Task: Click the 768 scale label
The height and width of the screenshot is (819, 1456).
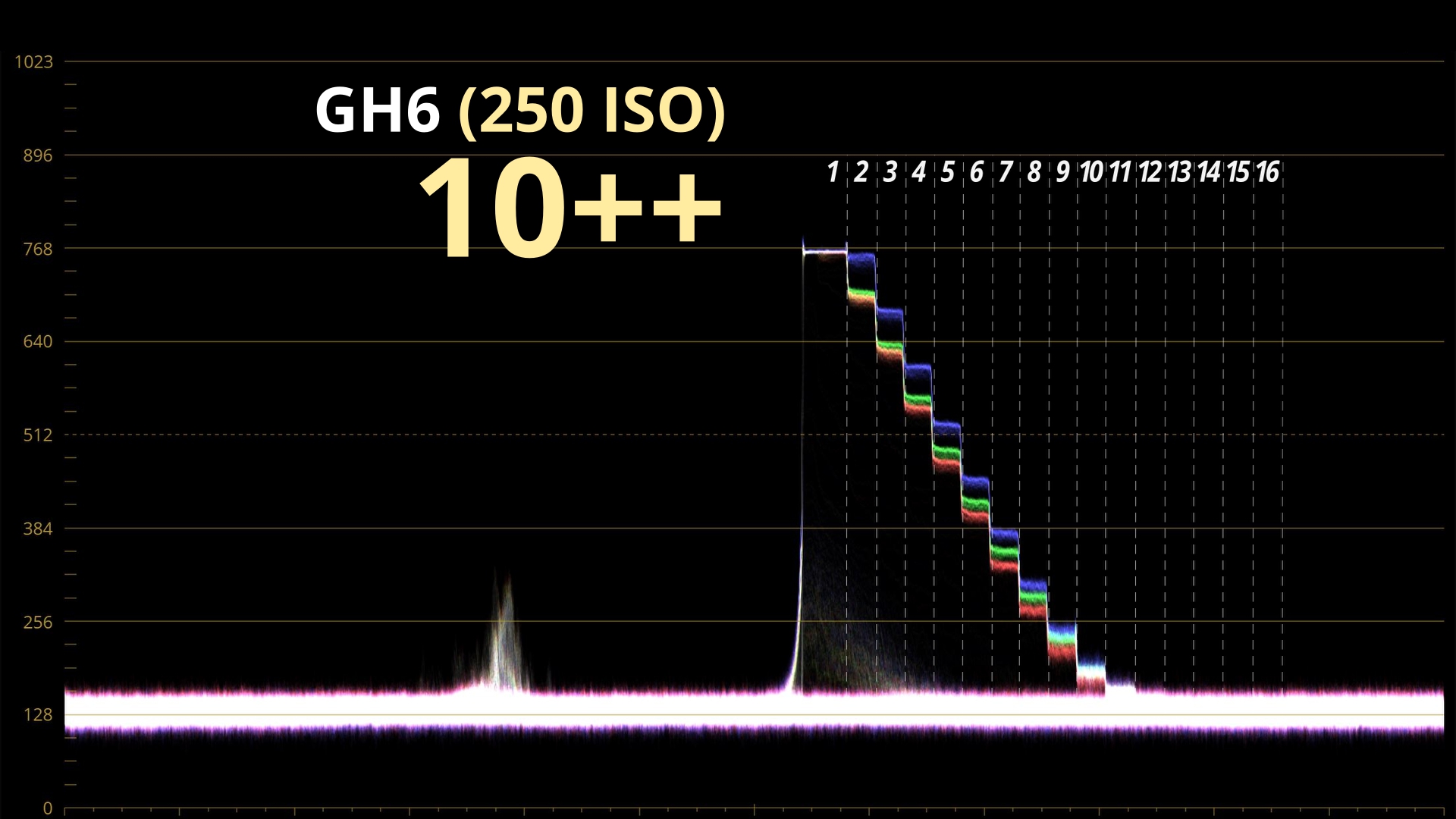Action: coord(38,249)
